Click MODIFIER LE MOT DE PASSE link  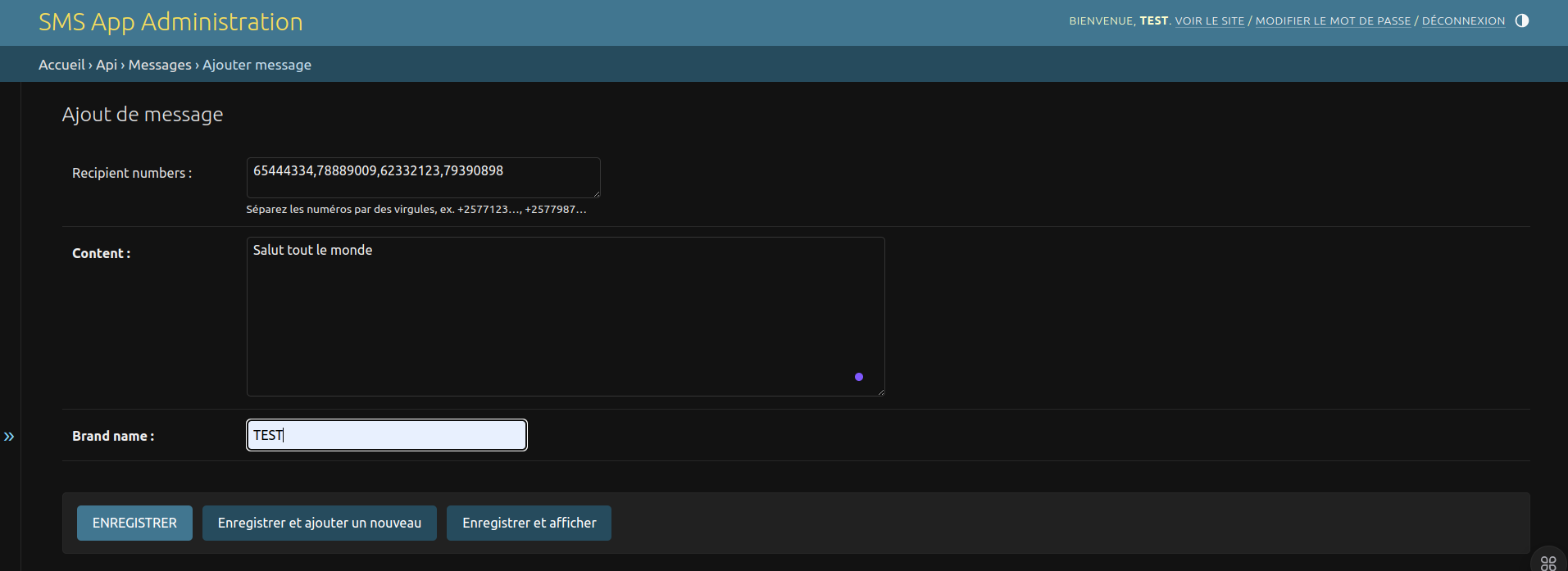[1332, 21]
